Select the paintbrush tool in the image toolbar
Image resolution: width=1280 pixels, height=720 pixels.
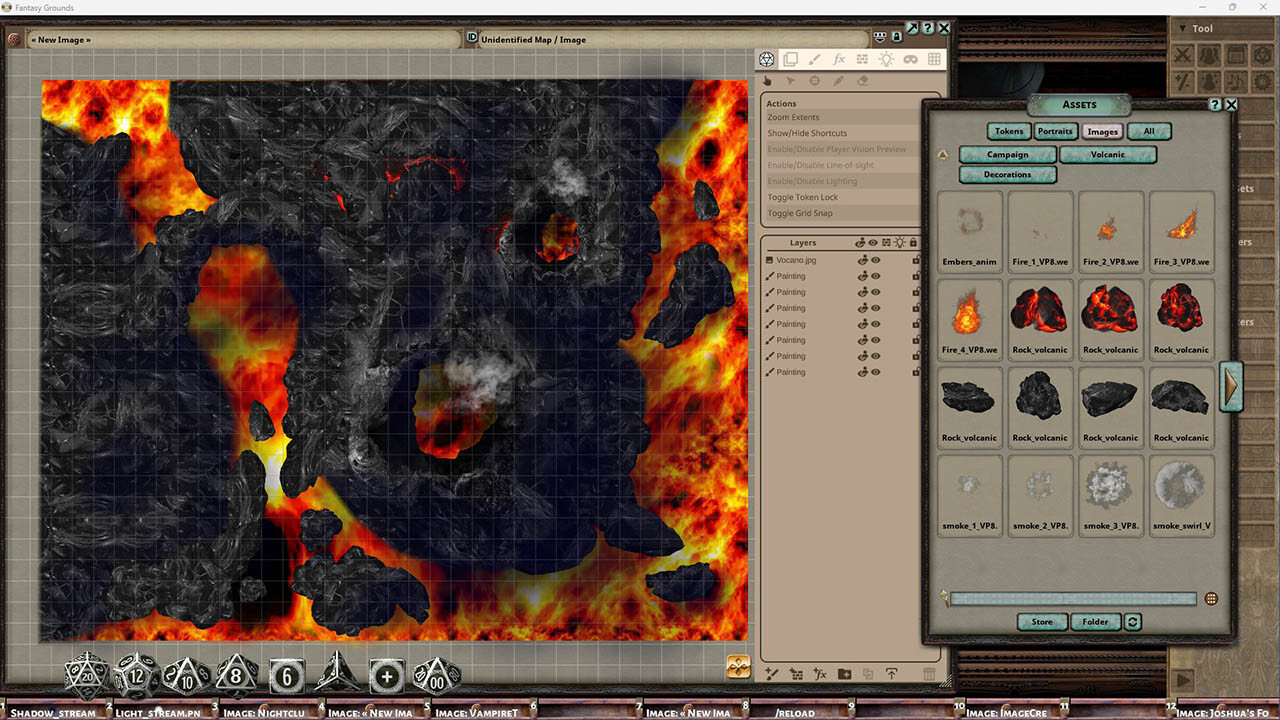coord(815,59)
